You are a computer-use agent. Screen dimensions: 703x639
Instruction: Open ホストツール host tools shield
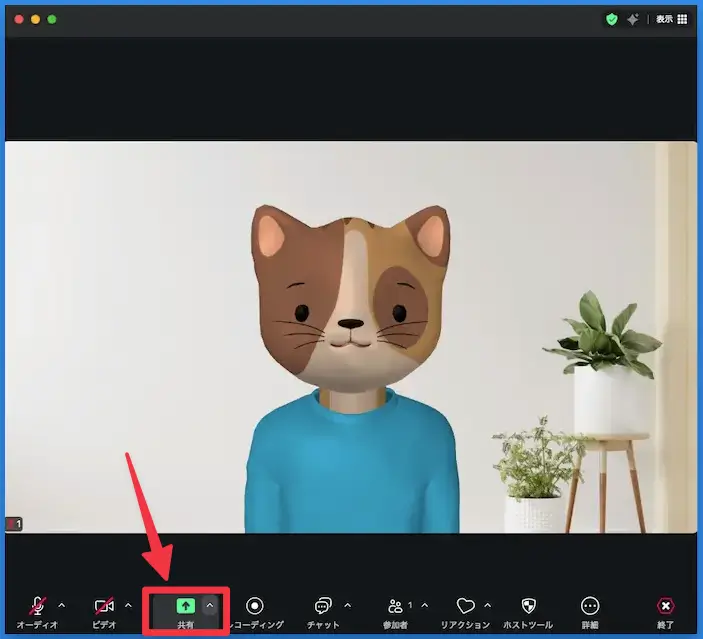tap(529, 606)
